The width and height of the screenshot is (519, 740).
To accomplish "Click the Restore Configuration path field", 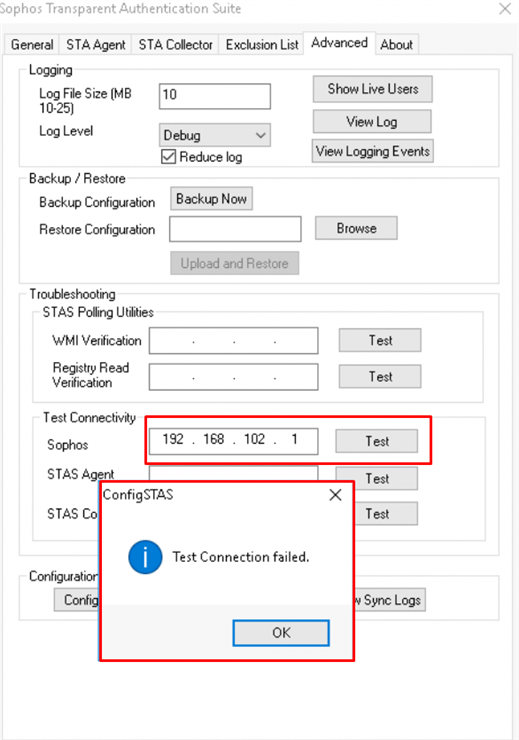I will [x=235, y=229].
